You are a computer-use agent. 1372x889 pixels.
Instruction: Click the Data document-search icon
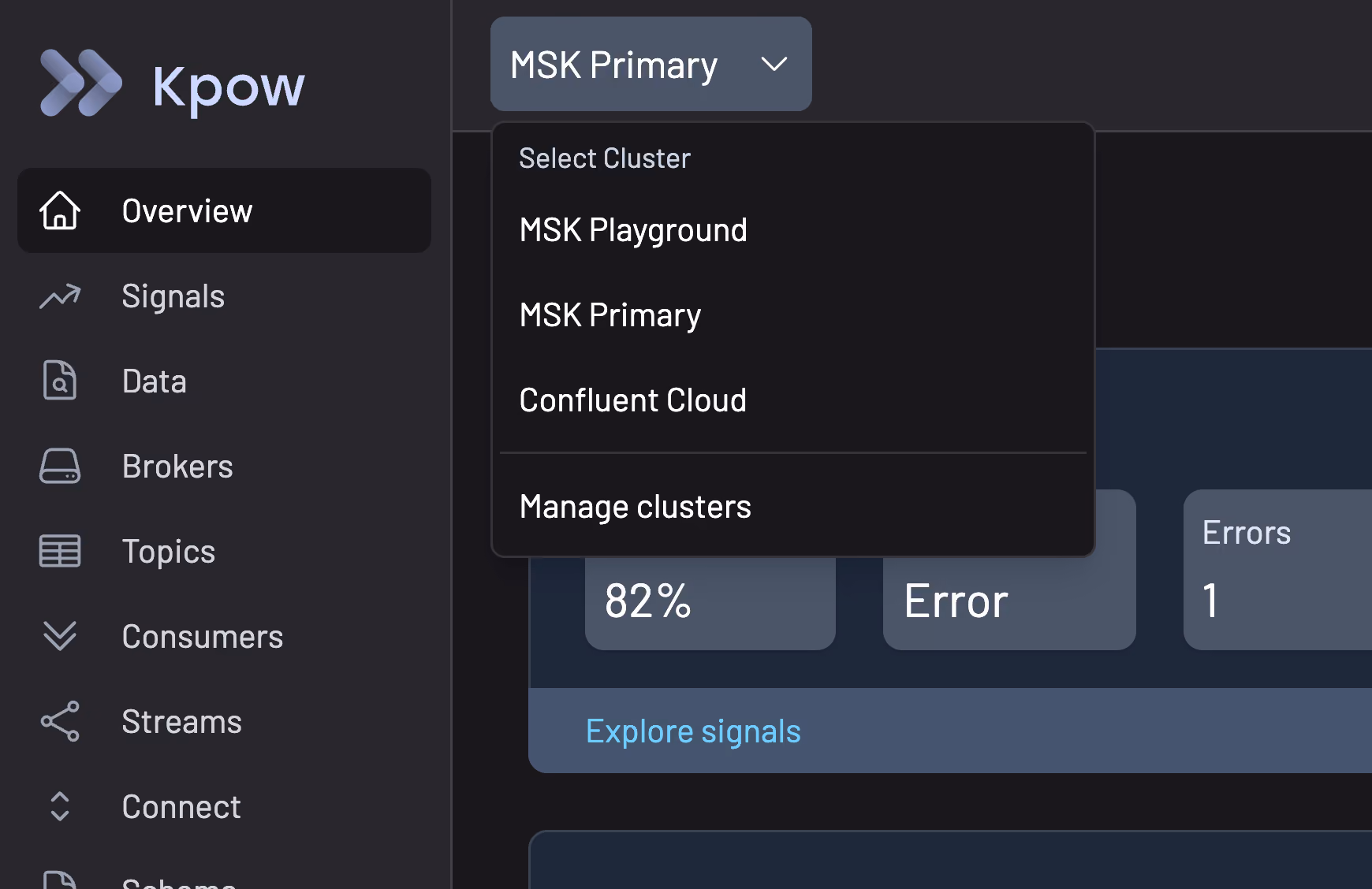pos(60,381)
